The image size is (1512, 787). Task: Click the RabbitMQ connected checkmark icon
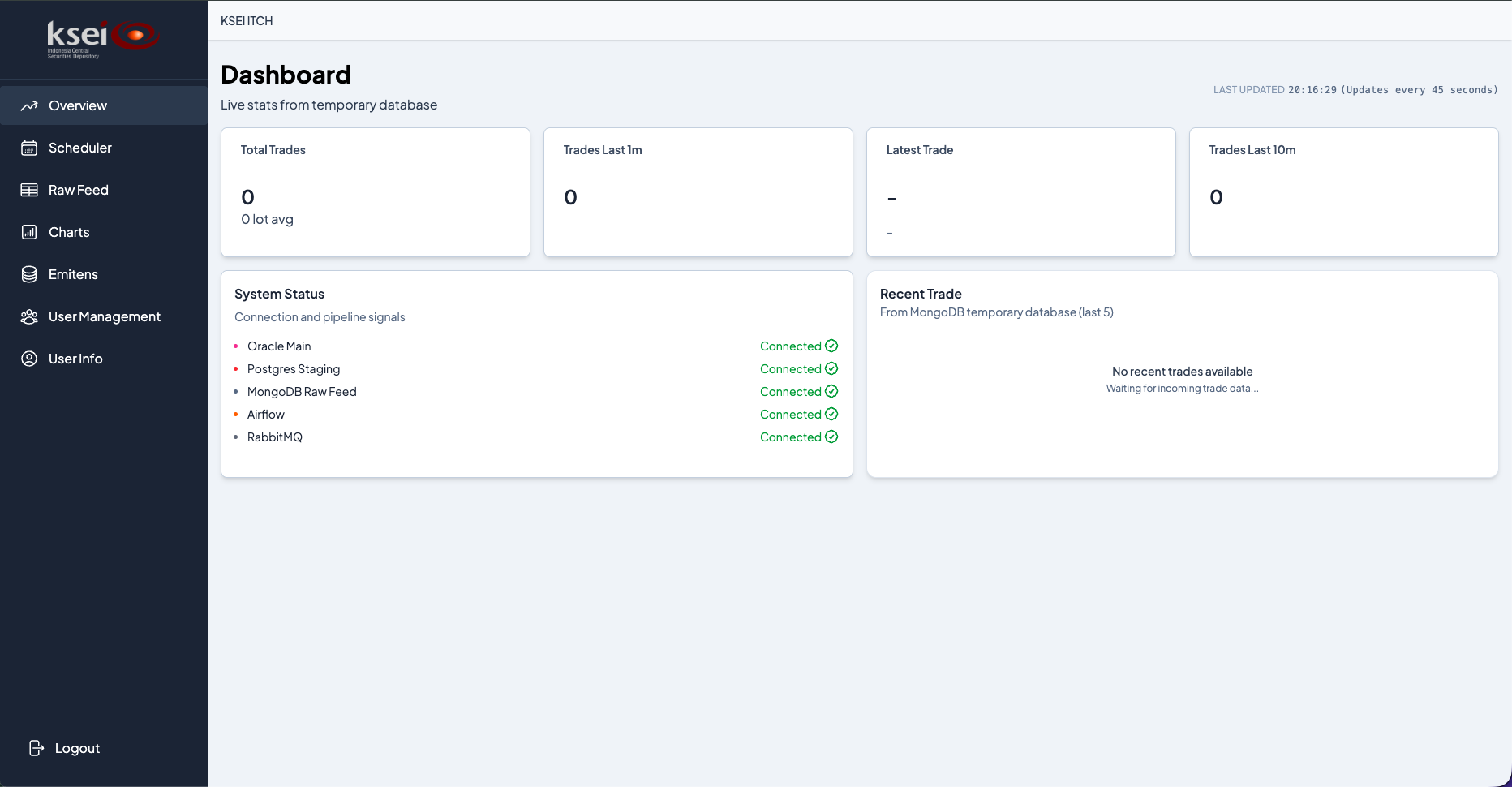(x=831, y=437)
